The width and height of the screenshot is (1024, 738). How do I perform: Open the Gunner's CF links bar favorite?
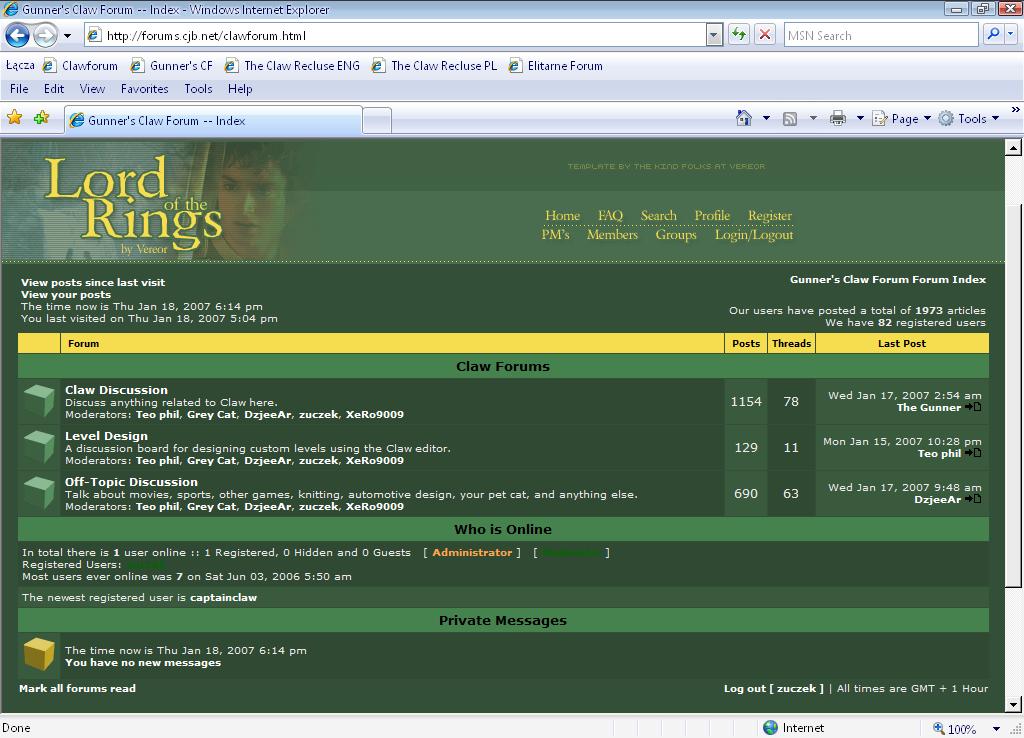(x=171, y=66)
